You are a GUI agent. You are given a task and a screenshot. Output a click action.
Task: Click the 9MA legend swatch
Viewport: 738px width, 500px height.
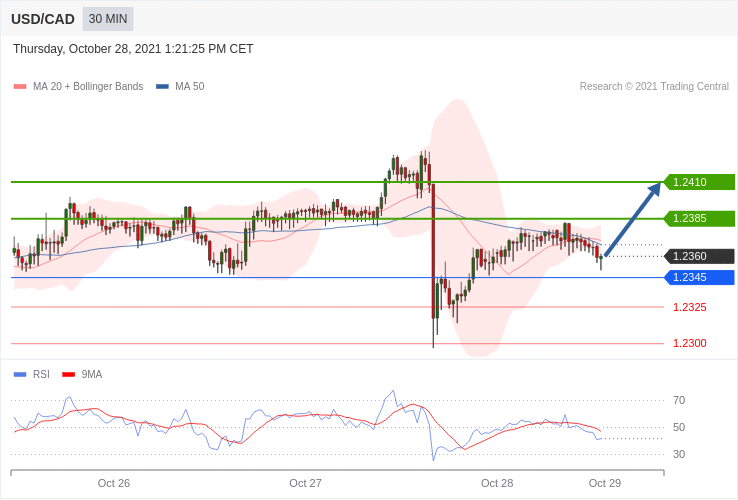click(x=69, y=375)
